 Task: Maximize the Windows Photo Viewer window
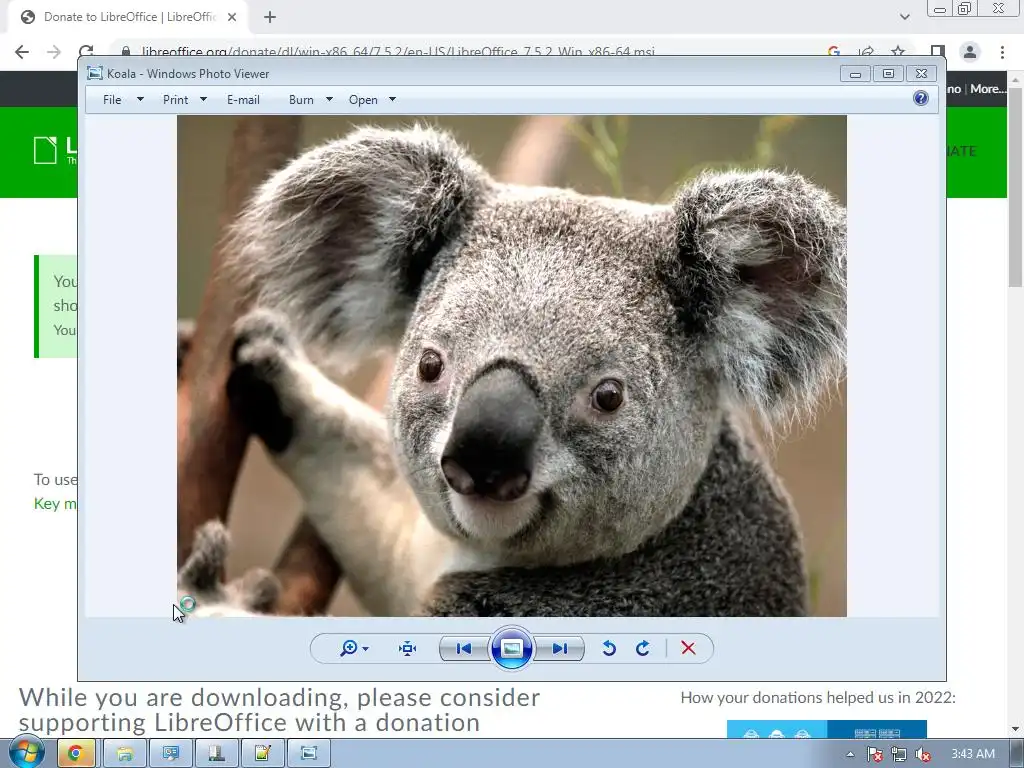(x=888, y=73)
